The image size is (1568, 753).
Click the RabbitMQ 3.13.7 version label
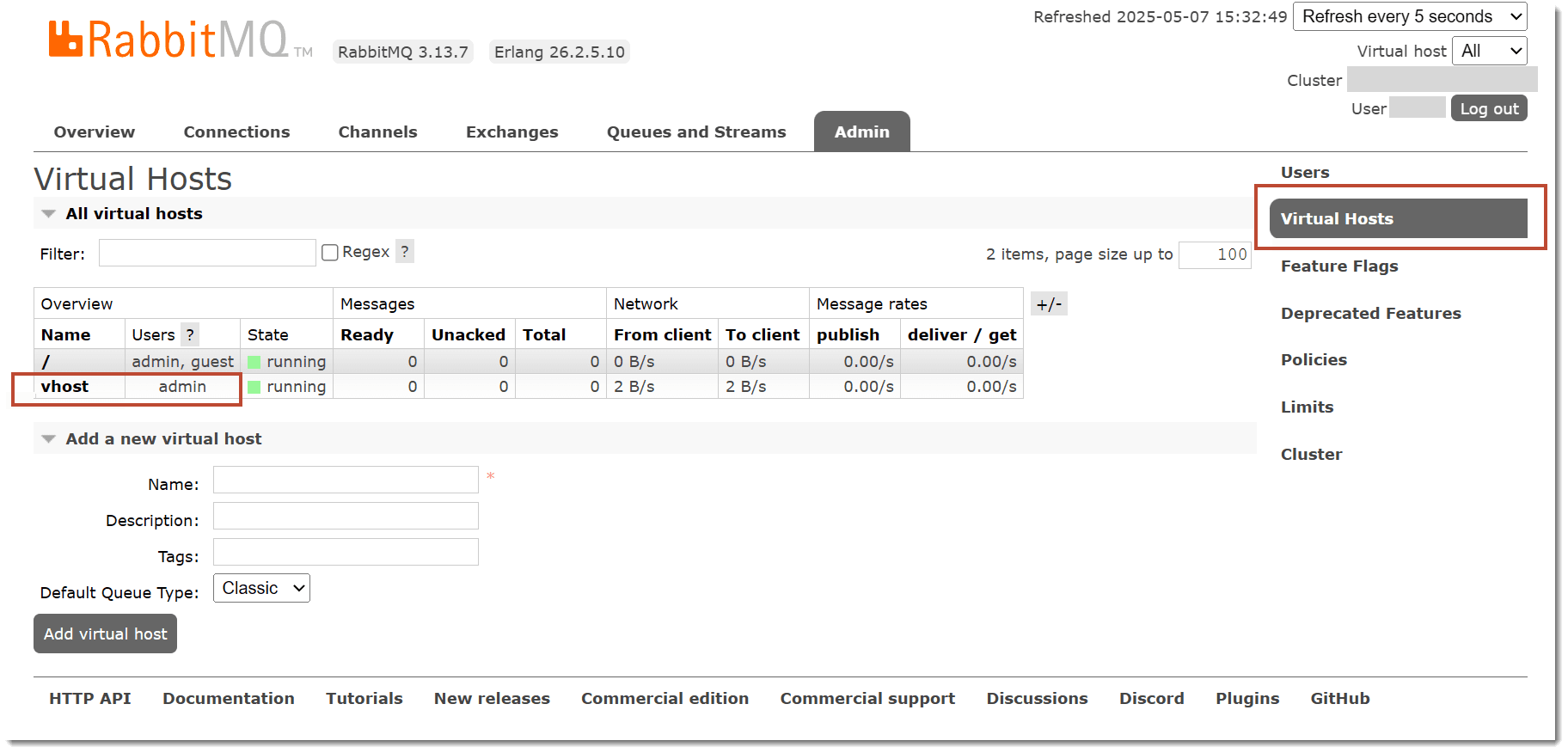coord(403,52)
